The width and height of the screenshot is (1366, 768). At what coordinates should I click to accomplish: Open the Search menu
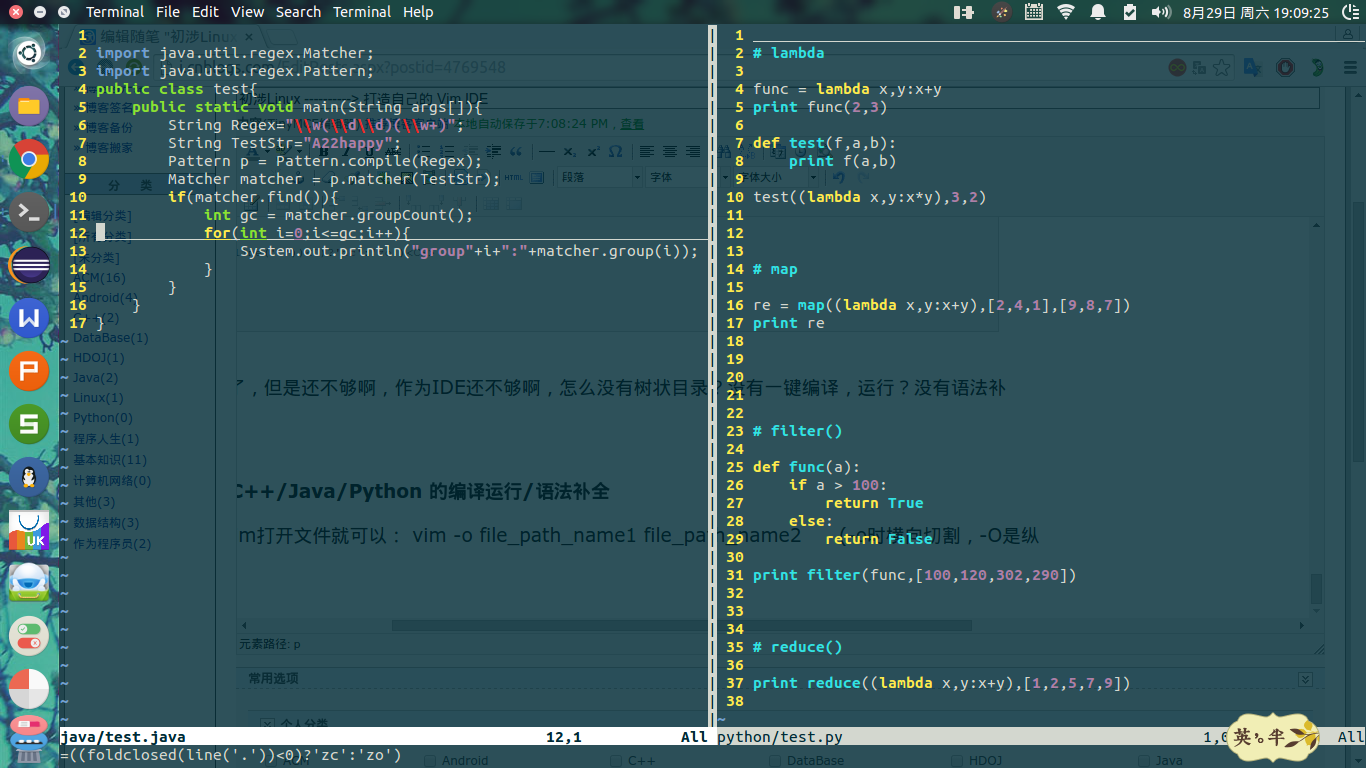(298, 12)
